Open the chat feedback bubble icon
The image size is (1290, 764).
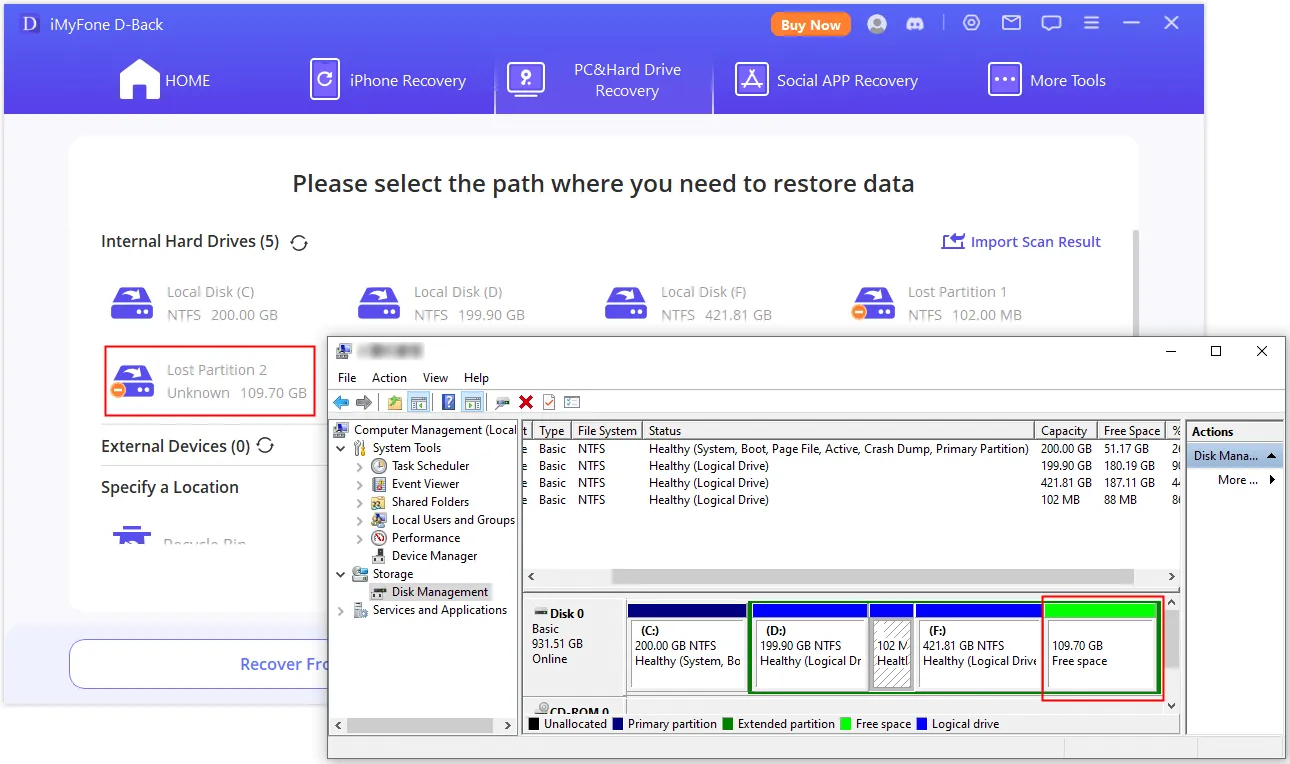(x=1051, y=23)
